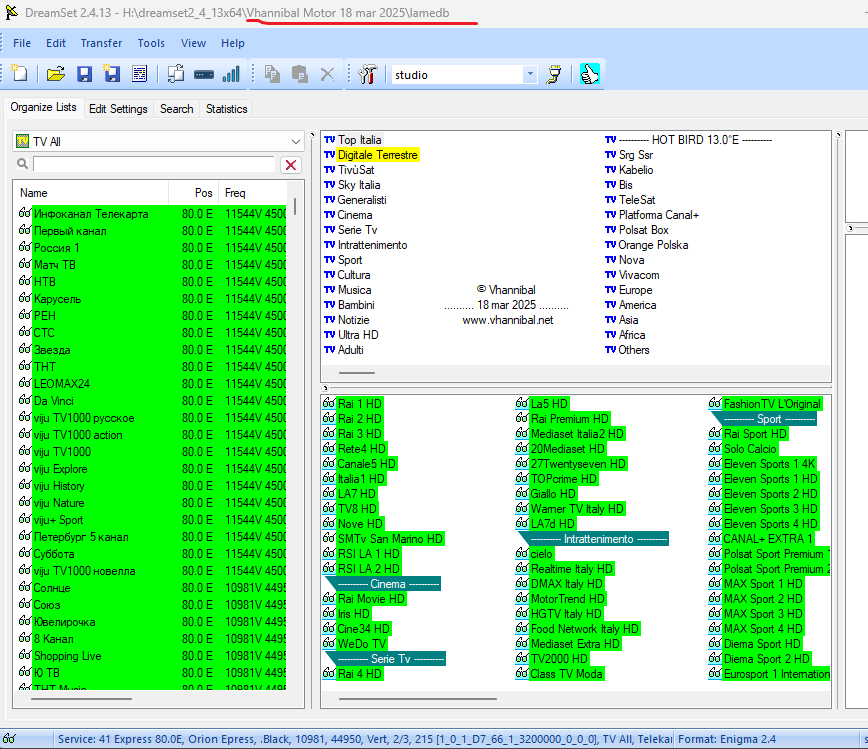Click the receiver box toolbar icon
The height and width of the screenshot is (749, 868).
click(204, 75)
